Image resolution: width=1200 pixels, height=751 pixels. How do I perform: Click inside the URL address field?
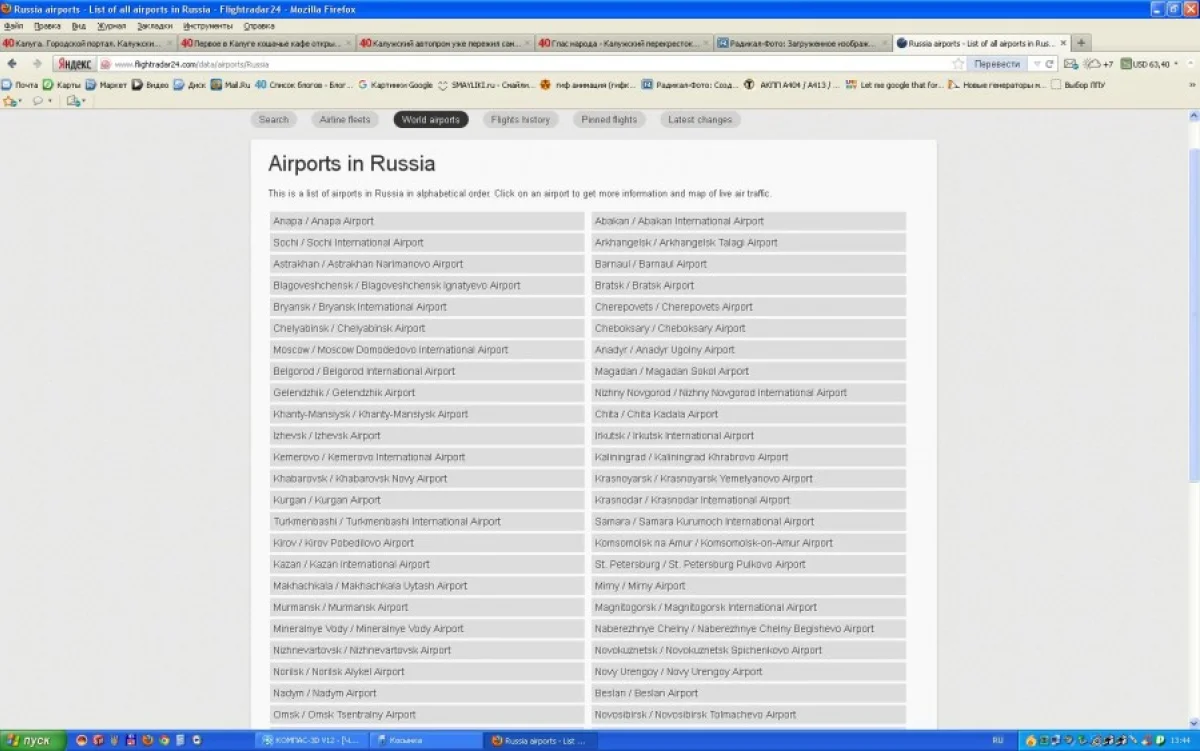pyautogui.click(x=500, y=64)
